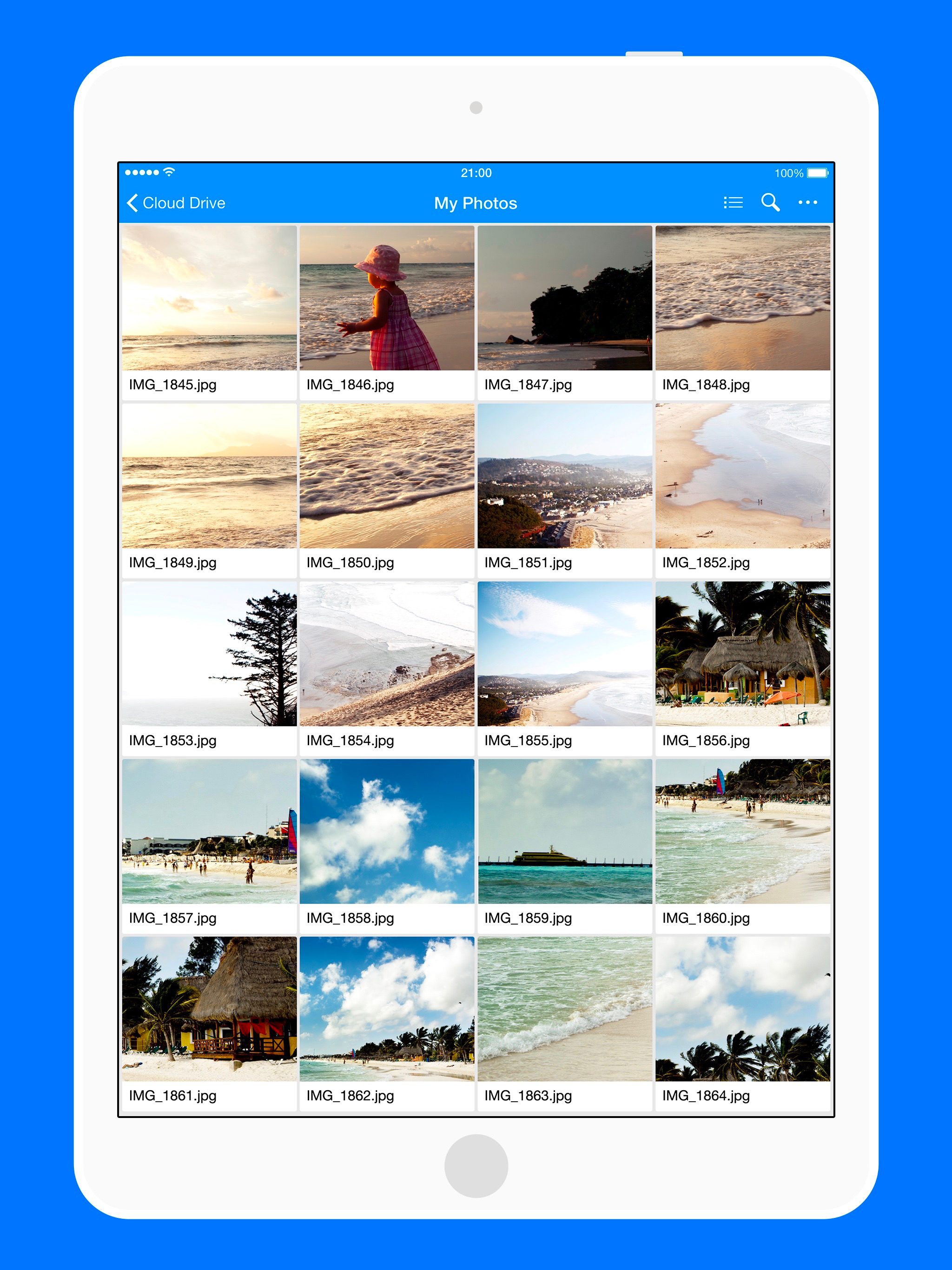Tap the My Photos title

tap(476, 203)
